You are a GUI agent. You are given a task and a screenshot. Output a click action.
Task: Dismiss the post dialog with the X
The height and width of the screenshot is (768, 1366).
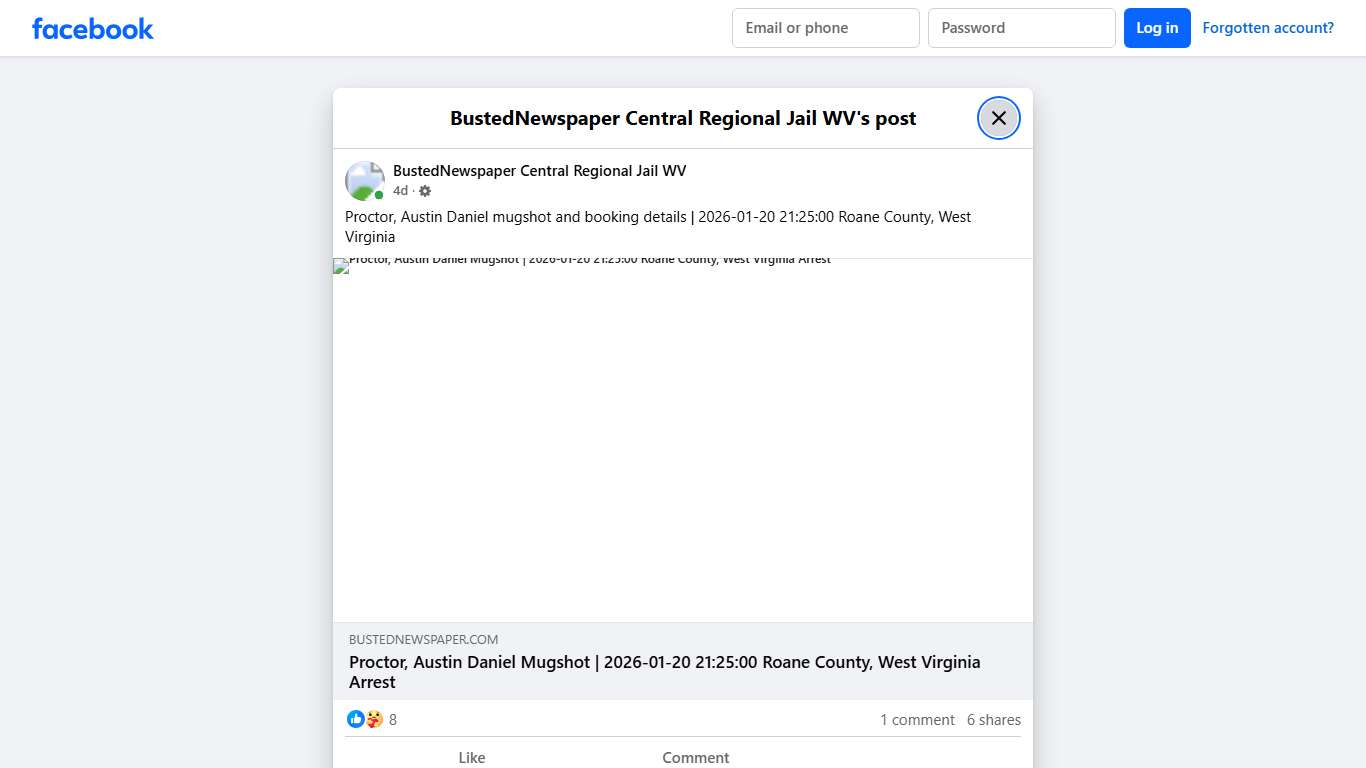(998, 117)
